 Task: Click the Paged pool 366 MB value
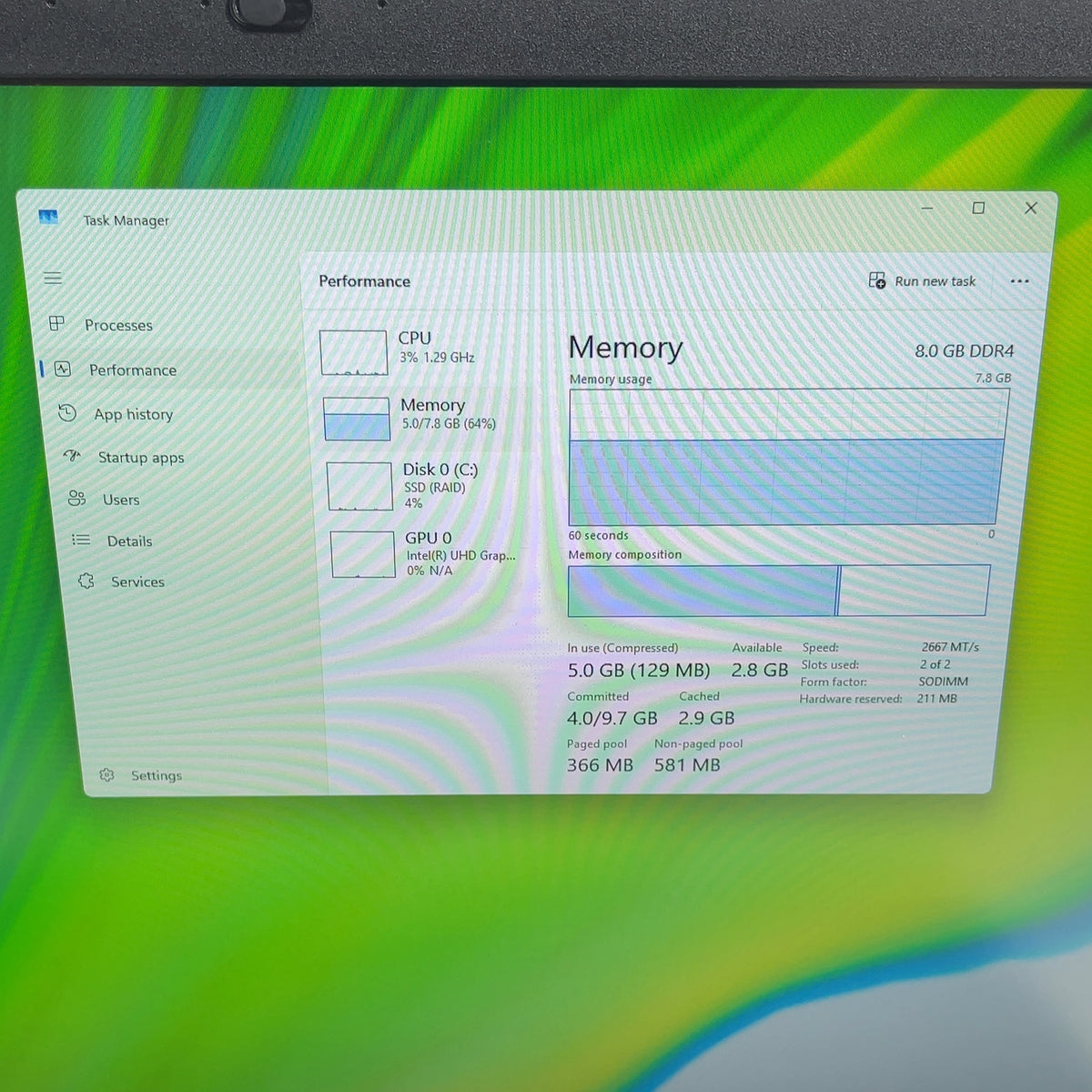click(x=600, y=765)
